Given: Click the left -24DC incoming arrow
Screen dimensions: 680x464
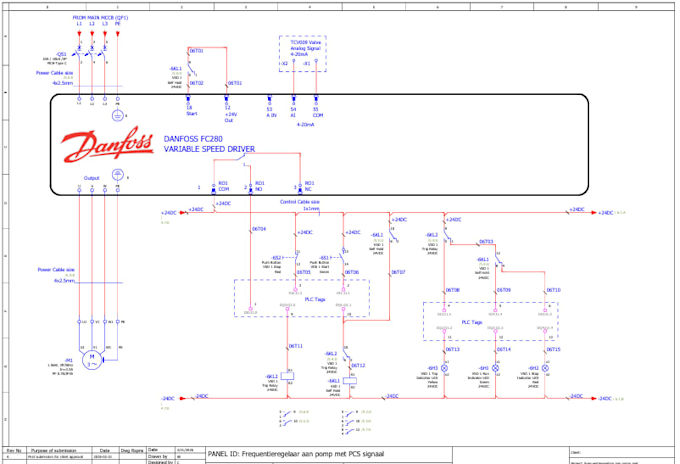Looking at the screenshot, I should (183, 398).
